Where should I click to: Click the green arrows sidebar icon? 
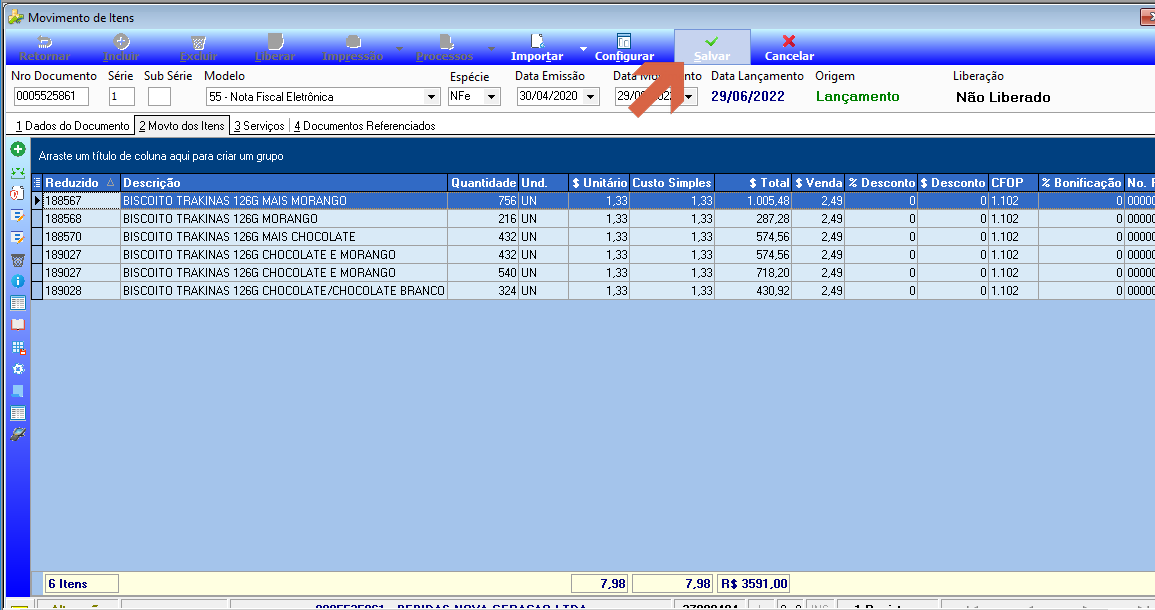coord(18,172)
